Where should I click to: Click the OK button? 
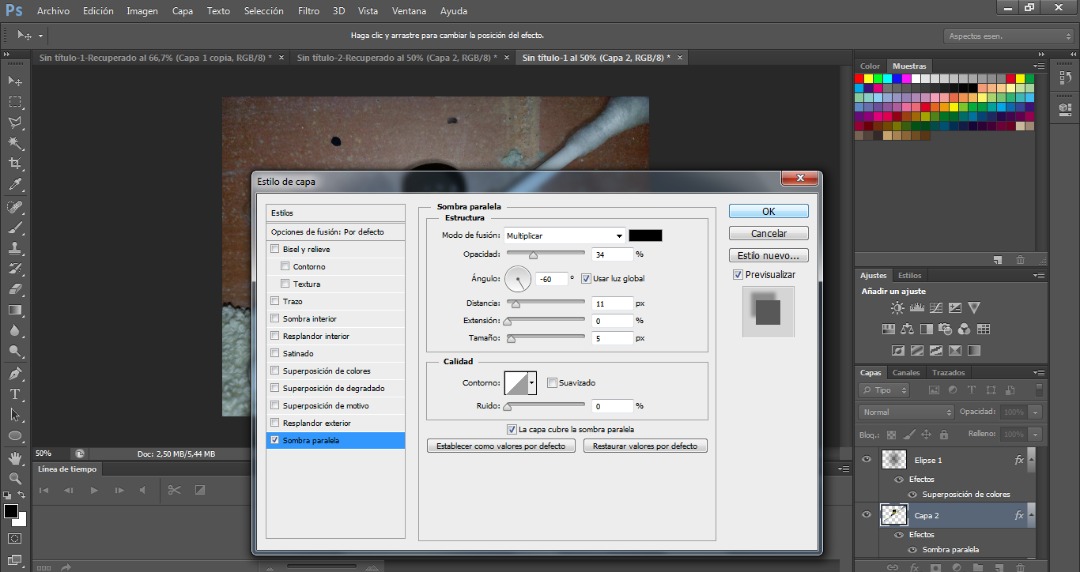tap(768, 212)
